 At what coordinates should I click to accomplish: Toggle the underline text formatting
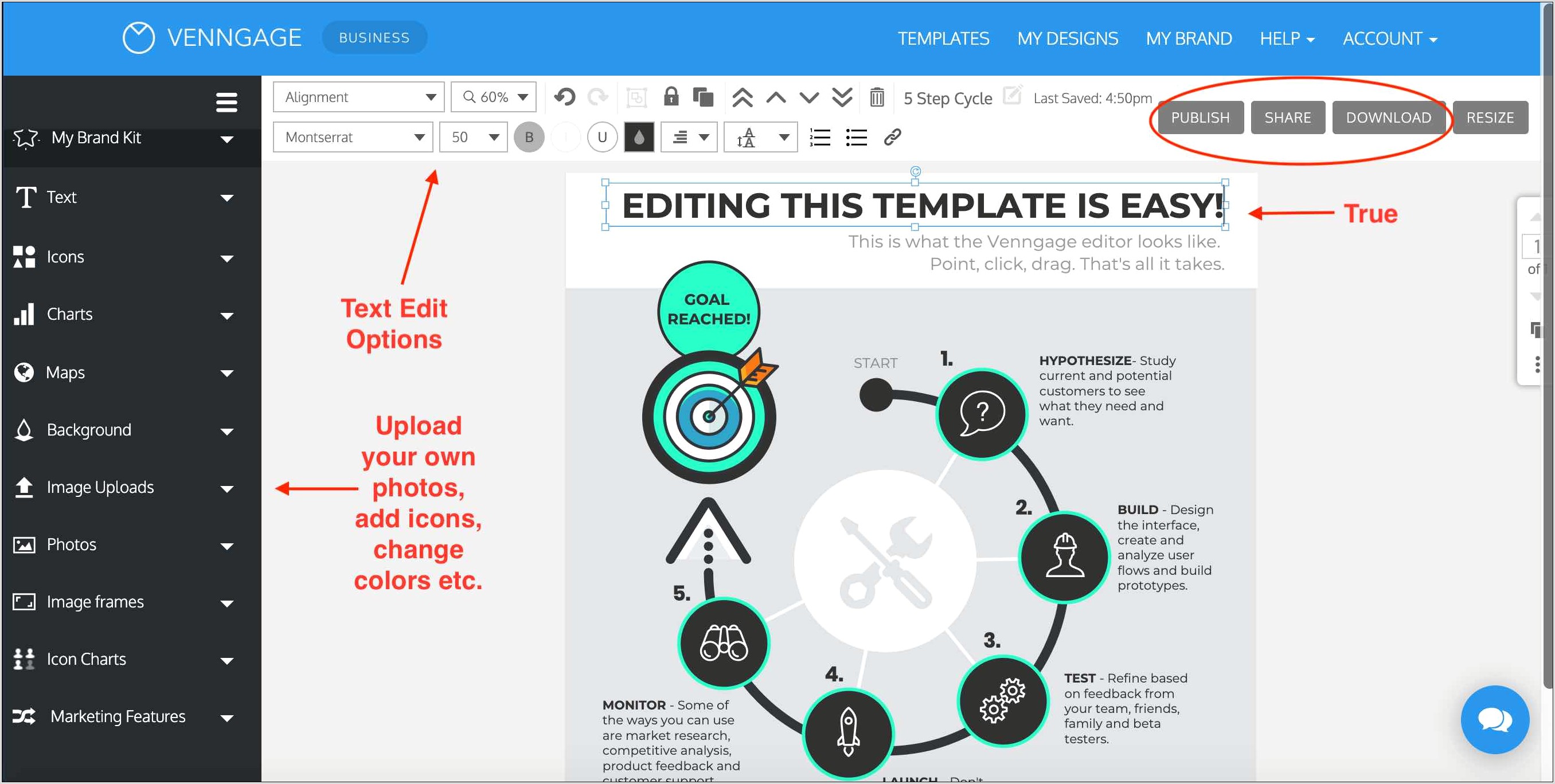point(601,137)
